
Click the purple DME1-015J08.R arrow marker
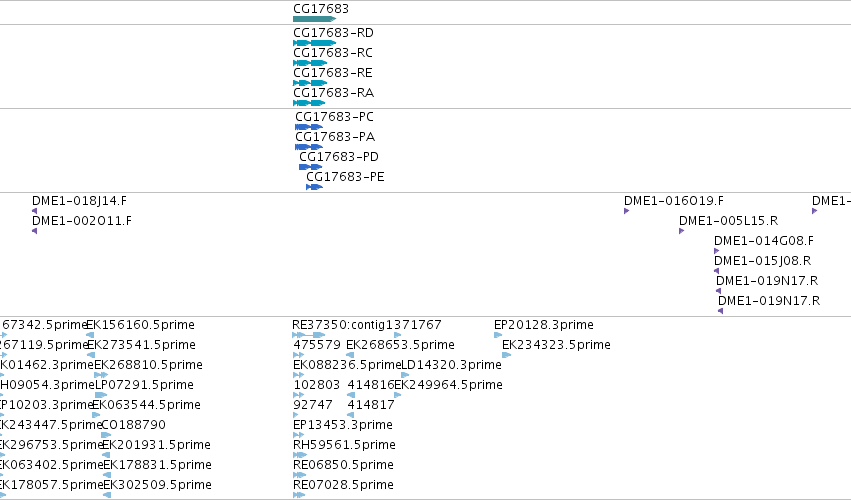[x=716, y=271]
